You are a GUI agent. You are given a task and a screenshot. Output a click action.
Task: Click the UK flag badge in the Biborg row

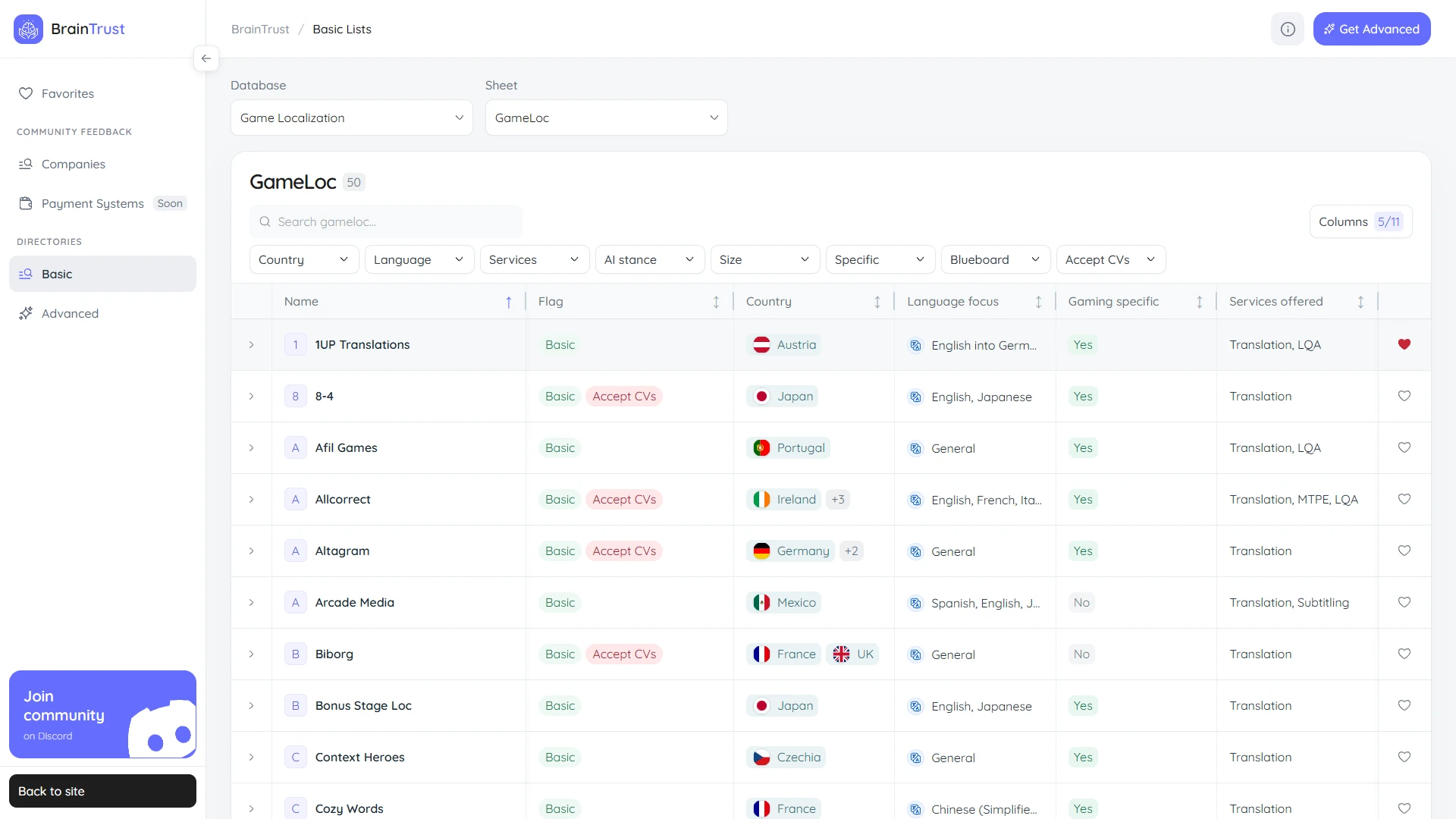click(852, 654)
